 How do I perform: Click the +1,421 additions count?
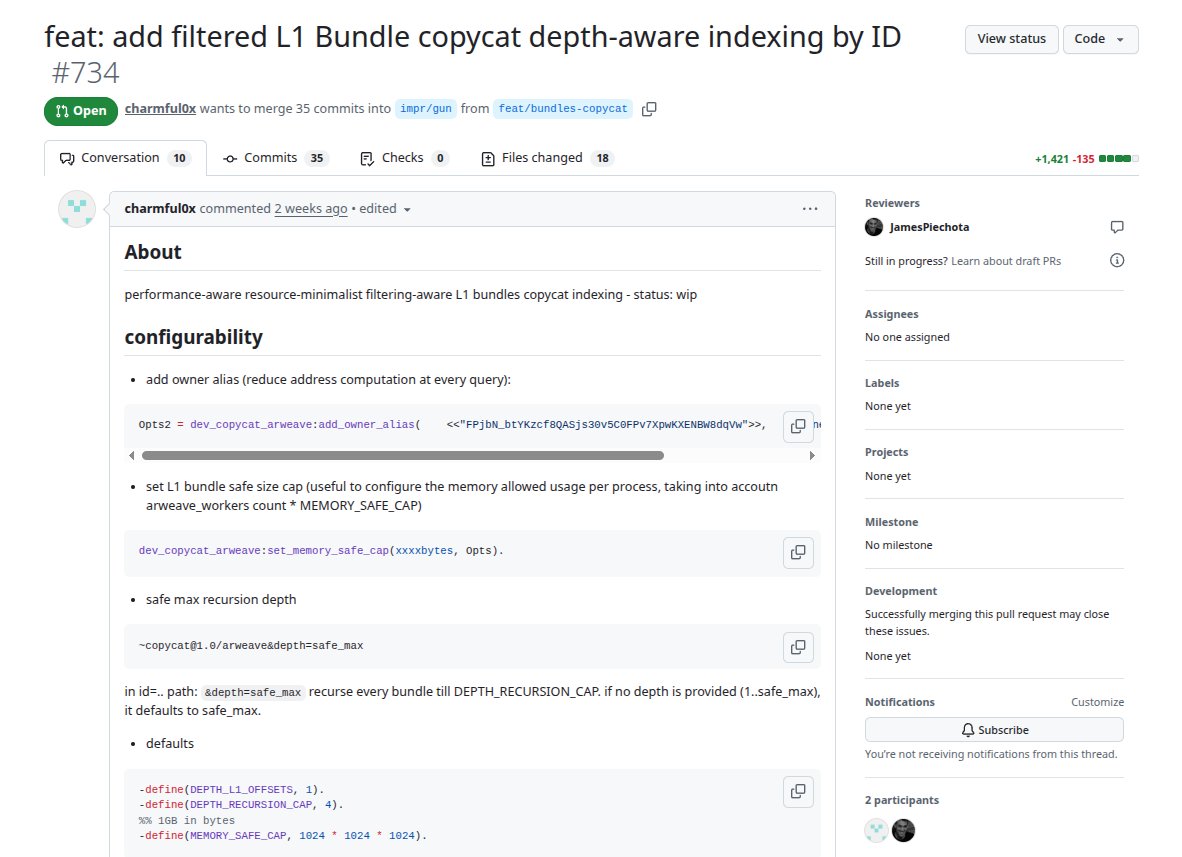1052,159
